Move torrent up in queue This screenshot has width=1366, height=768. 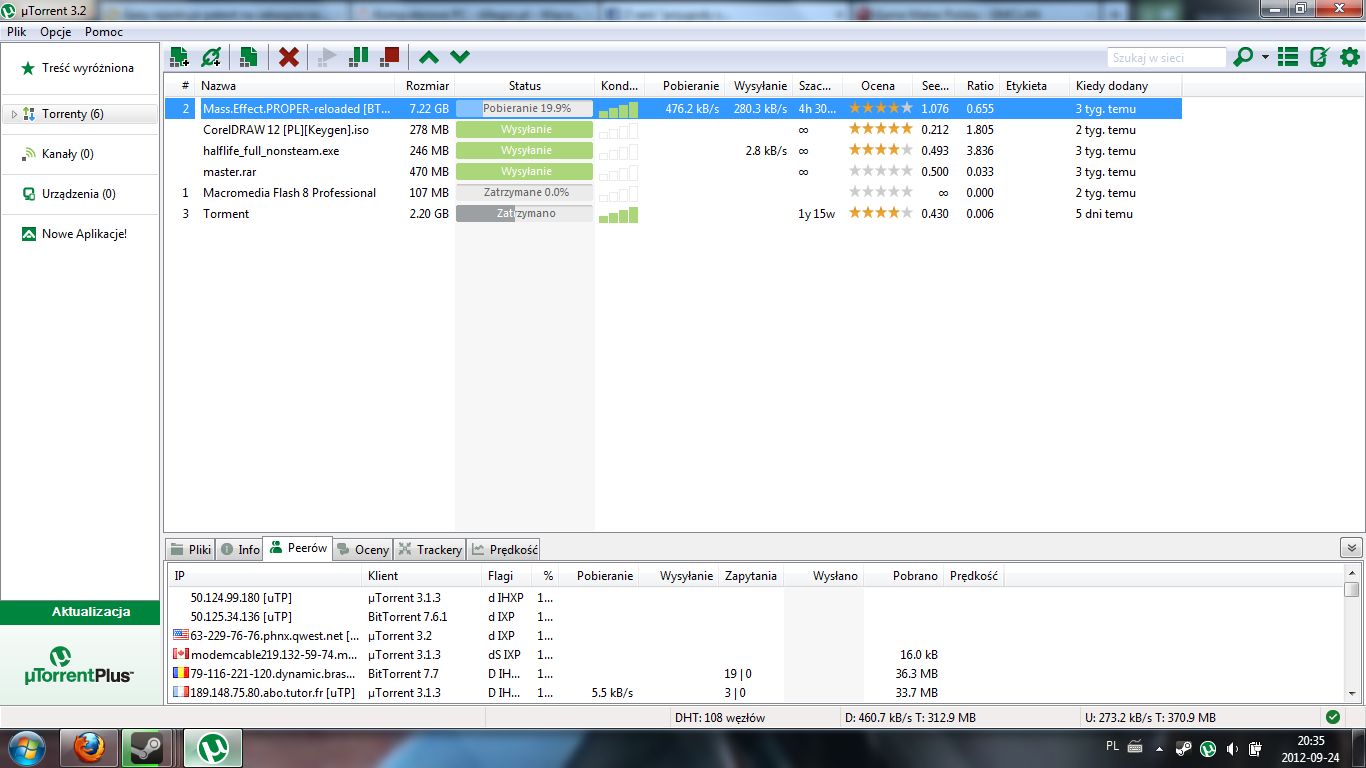429,57
